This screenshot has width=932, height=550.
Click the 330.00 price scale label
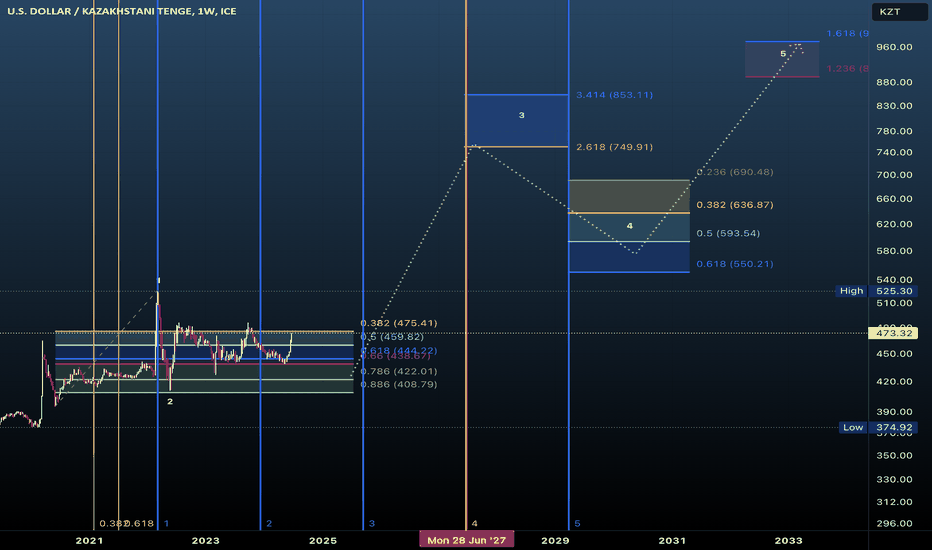pos(894,479)
